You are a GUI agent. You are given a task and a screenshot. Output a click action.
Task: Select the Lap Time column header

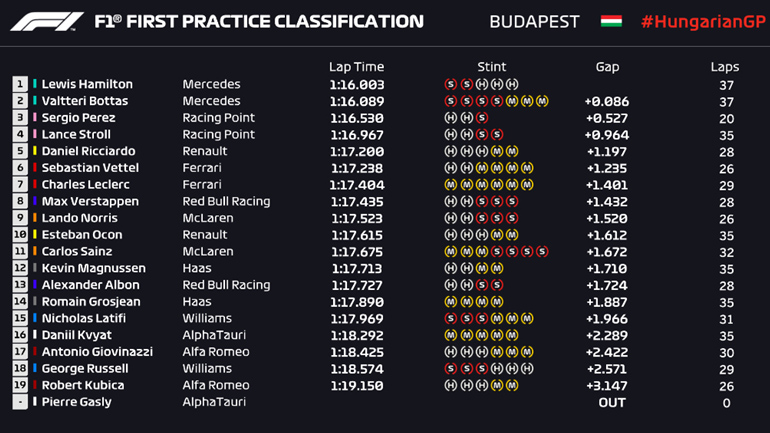point(355,67)
